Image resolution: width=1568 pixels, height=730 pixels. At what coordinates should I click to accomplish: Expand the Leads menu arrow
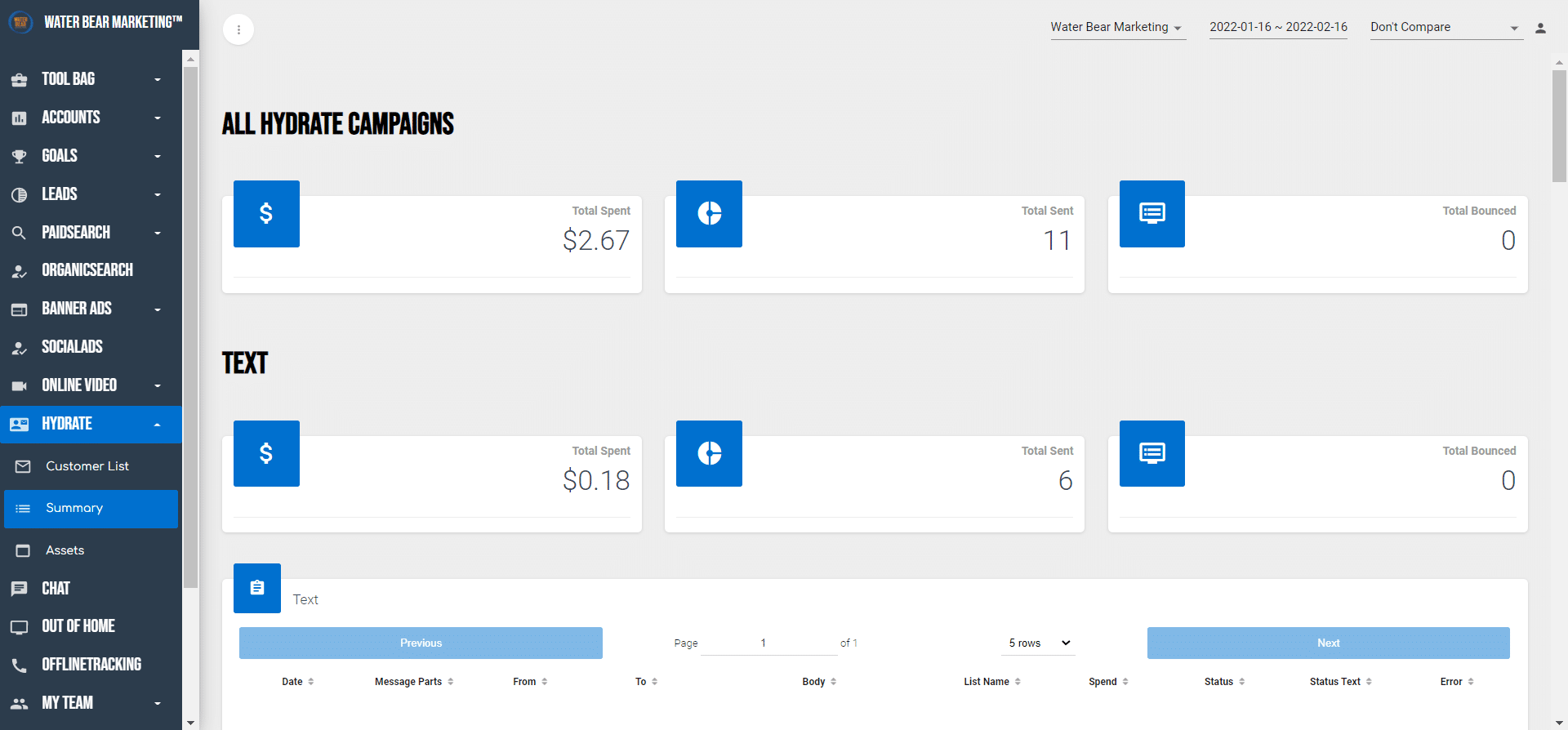[158, 195]
